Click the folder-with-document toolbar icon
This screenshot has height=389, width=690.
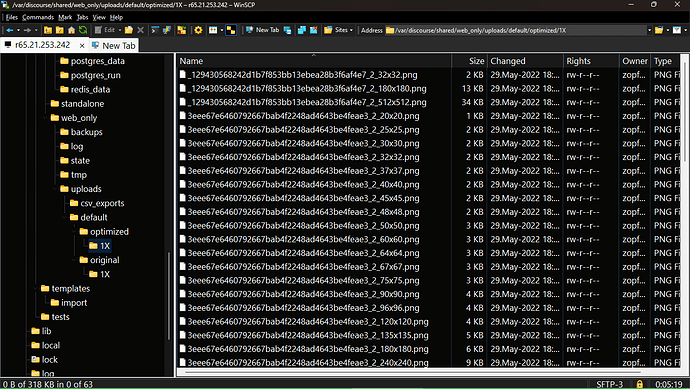click(x=128, y=30)
